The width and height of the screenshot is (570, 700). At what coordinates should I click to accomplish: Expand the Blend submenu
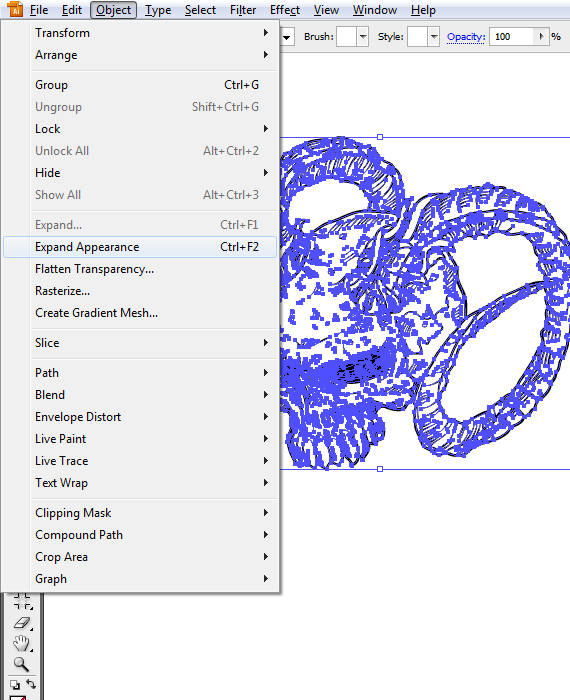pyautogui.click(x=140, y=395)
